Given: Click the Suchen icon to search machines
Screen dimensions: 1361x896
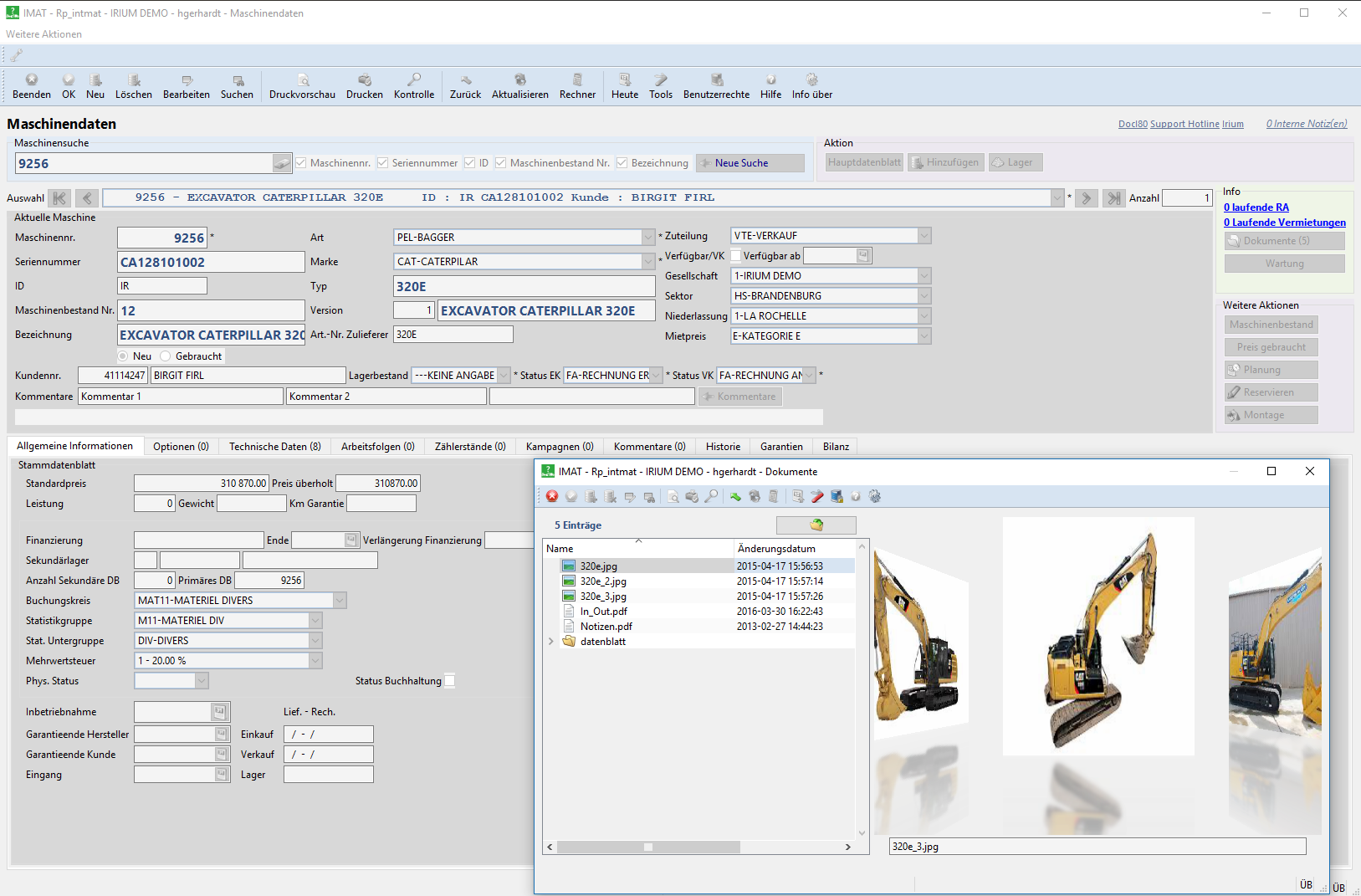Looking at the screenshot, I should [x=237, y=85].
